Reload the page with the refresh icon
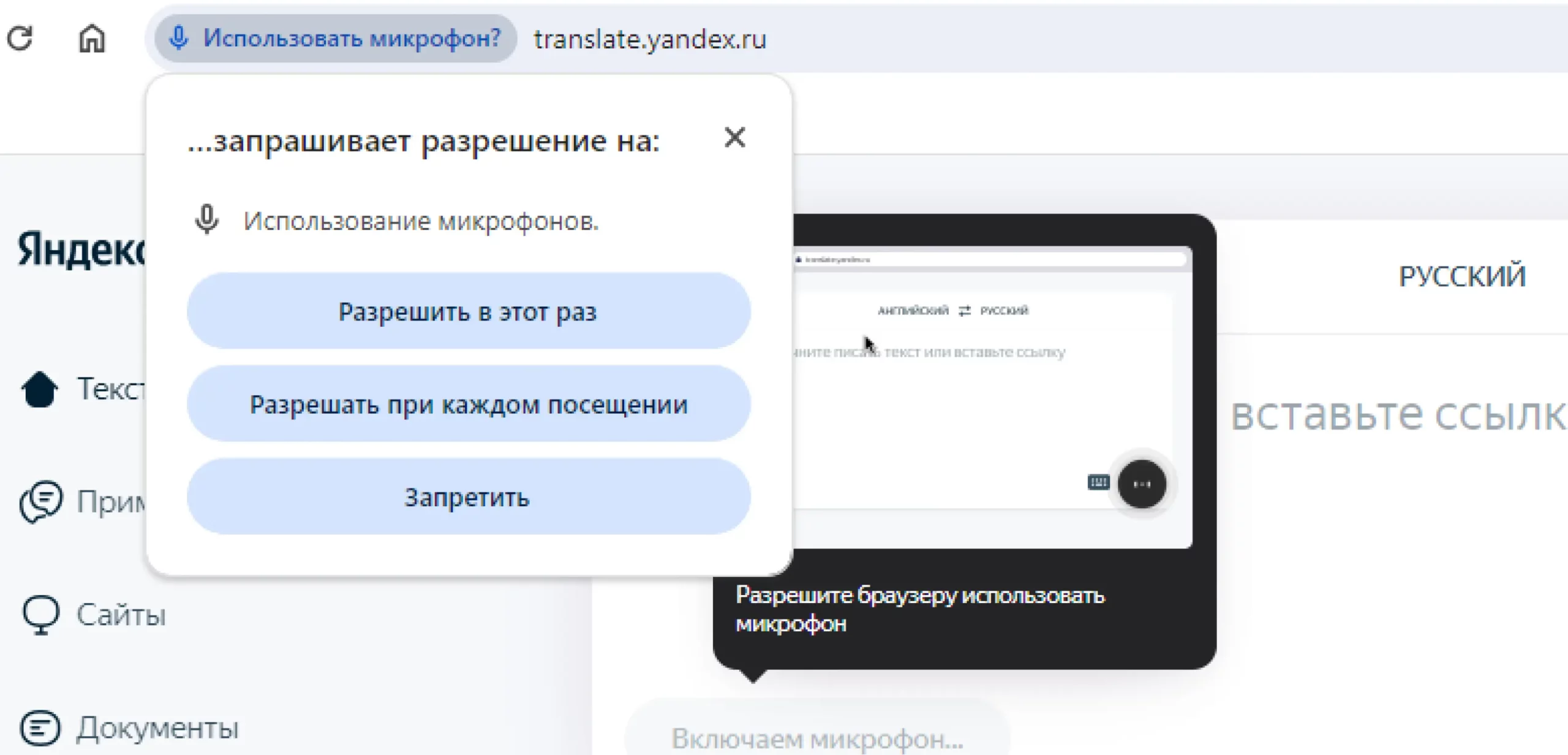 [x=20, y=38]
